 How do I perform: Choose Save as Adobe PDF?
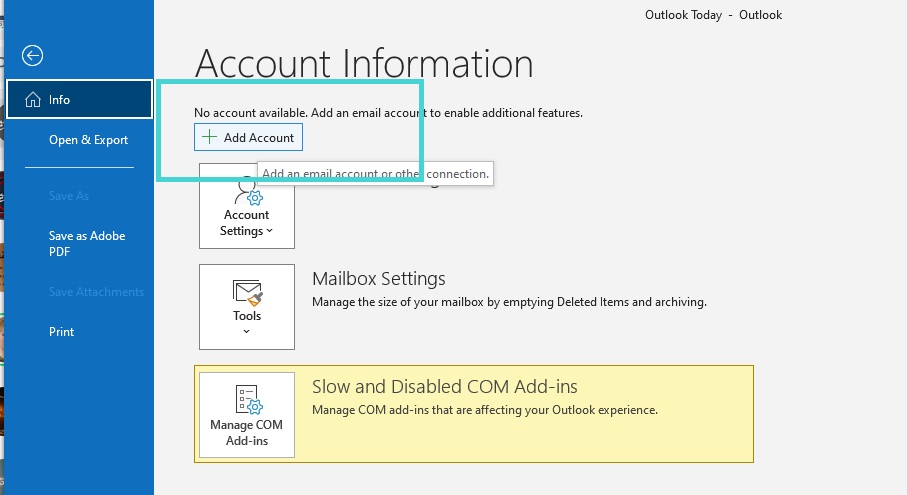pyautogui.click(x=87, y=243)
